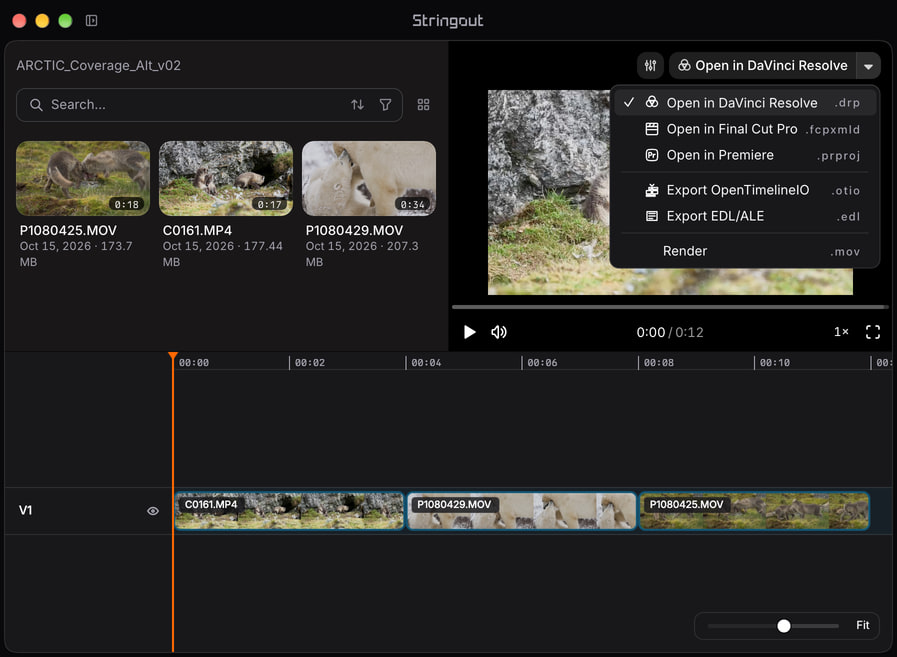Image resolution: width=897 pixels, height=657 pixels.
Task: Click the ARCTIC_Coverage_Alt_v02 project name
Action: tap(98, 66)
